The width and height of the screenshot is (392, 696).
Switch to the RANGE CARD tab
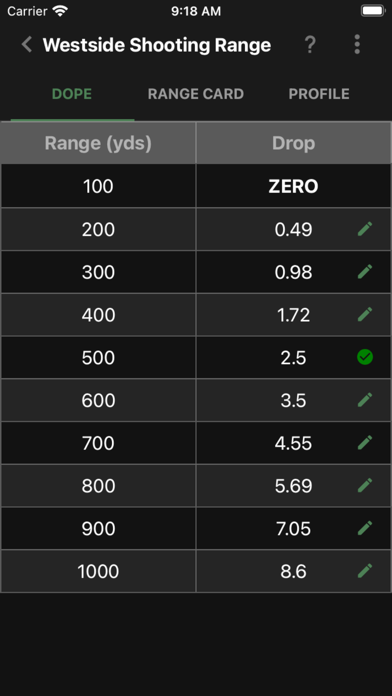tap(196, 94)
